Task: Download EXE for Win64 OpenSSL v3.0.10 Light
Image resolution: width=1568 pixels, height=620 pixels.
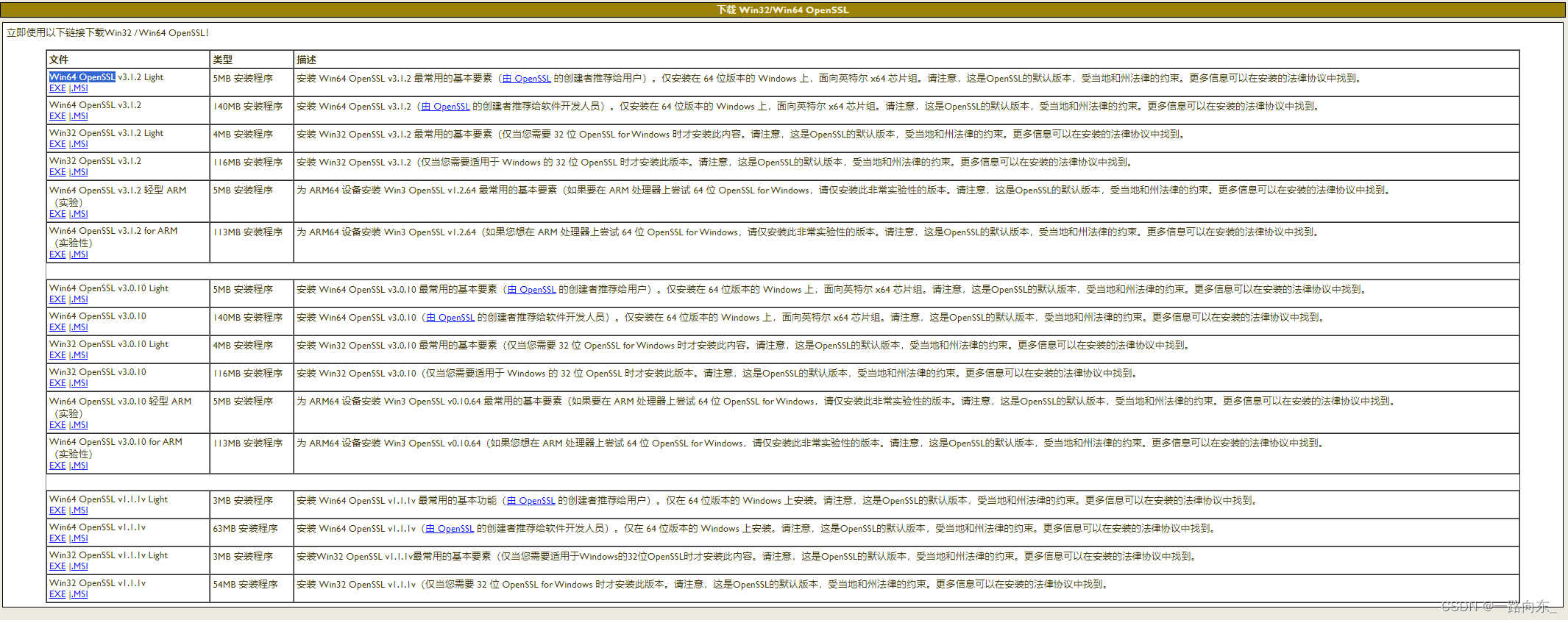Action: click(57, 299)
